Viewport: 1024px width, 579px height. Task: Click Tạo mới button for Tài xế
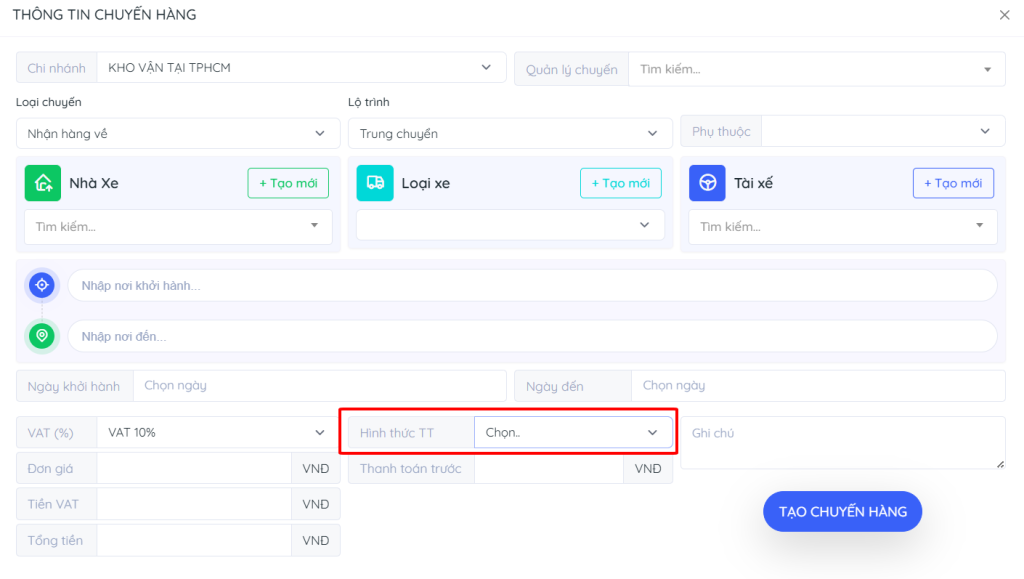point(952,183)
